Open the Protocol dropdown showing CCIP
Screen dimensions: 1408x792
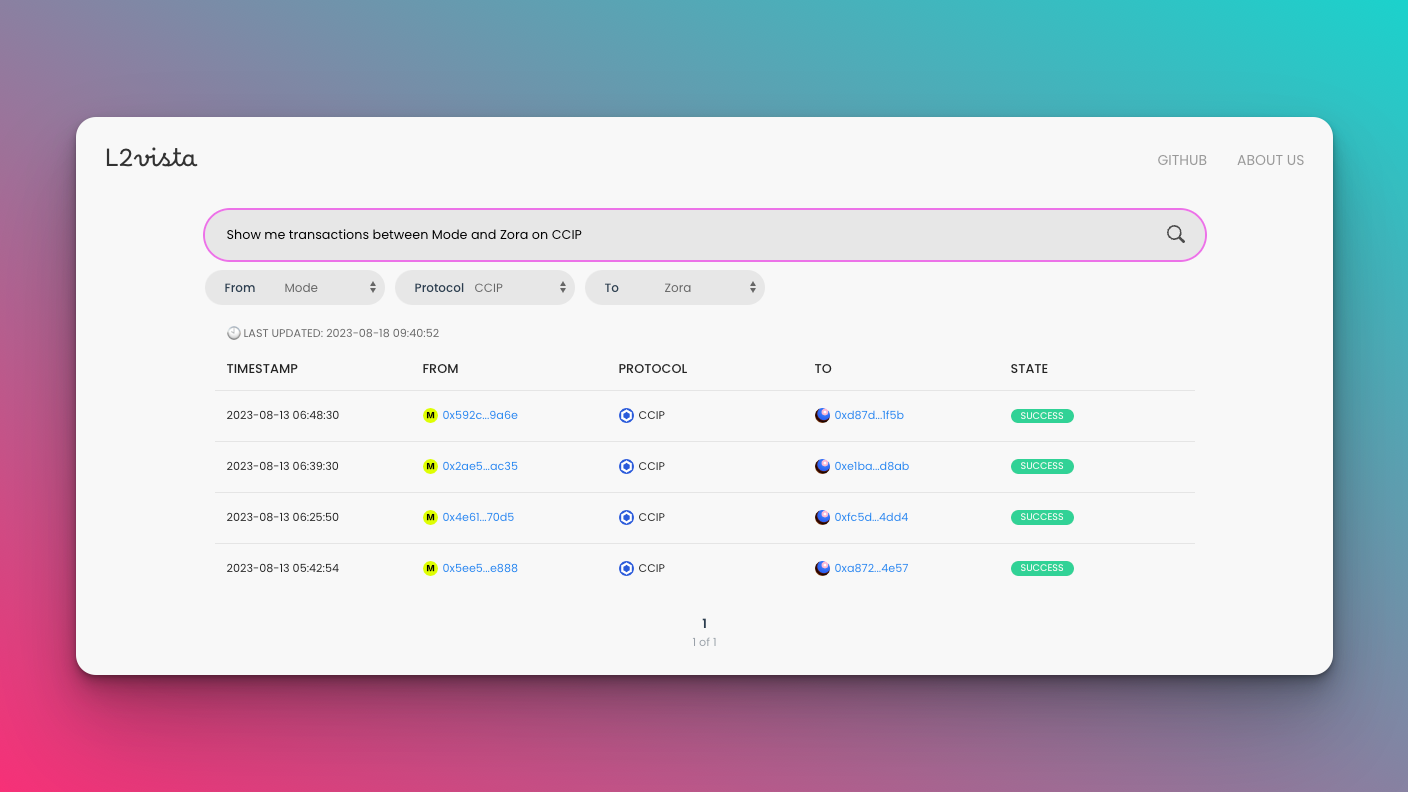[485, 288]
